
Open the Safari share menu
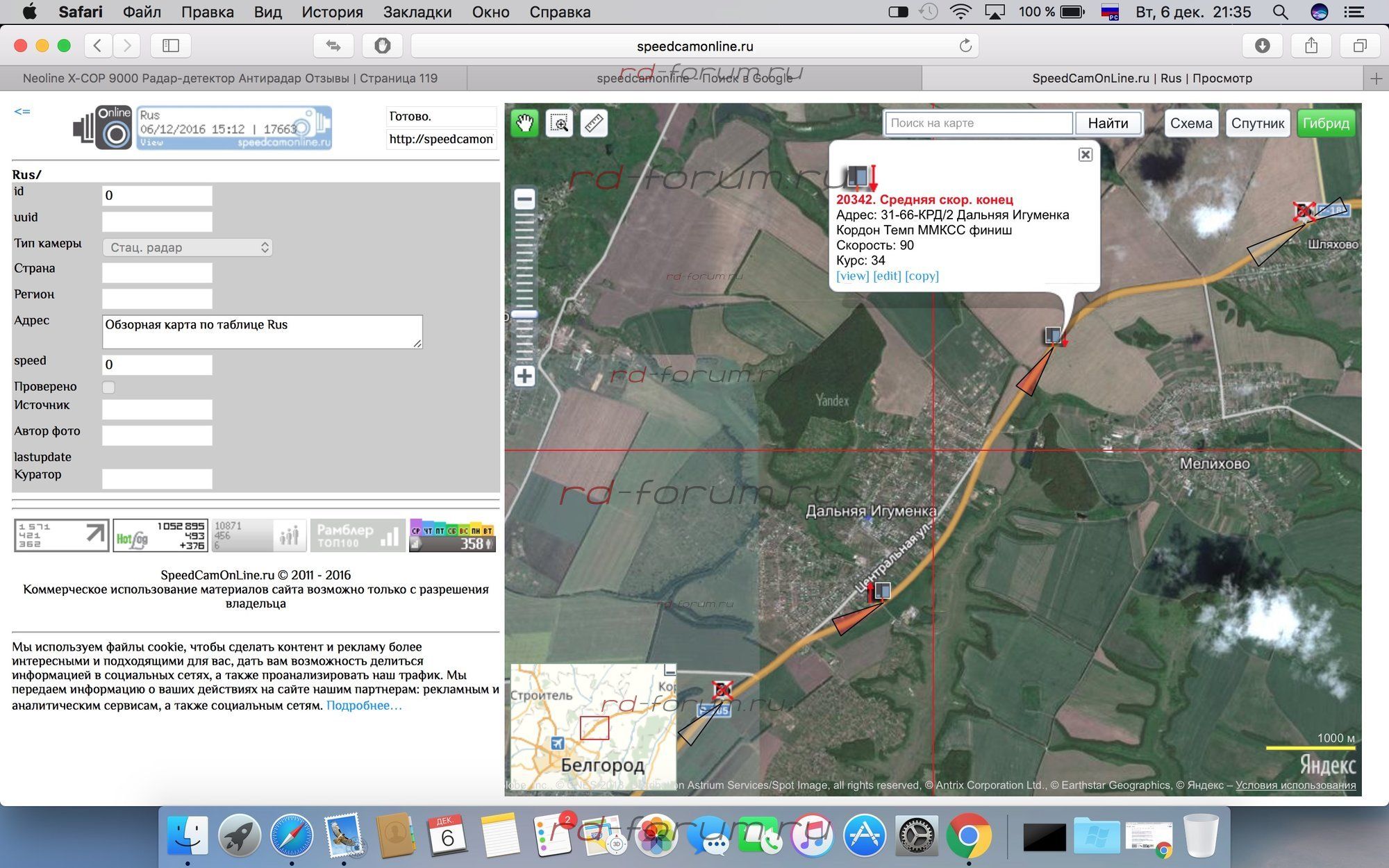click(1311, 46)
